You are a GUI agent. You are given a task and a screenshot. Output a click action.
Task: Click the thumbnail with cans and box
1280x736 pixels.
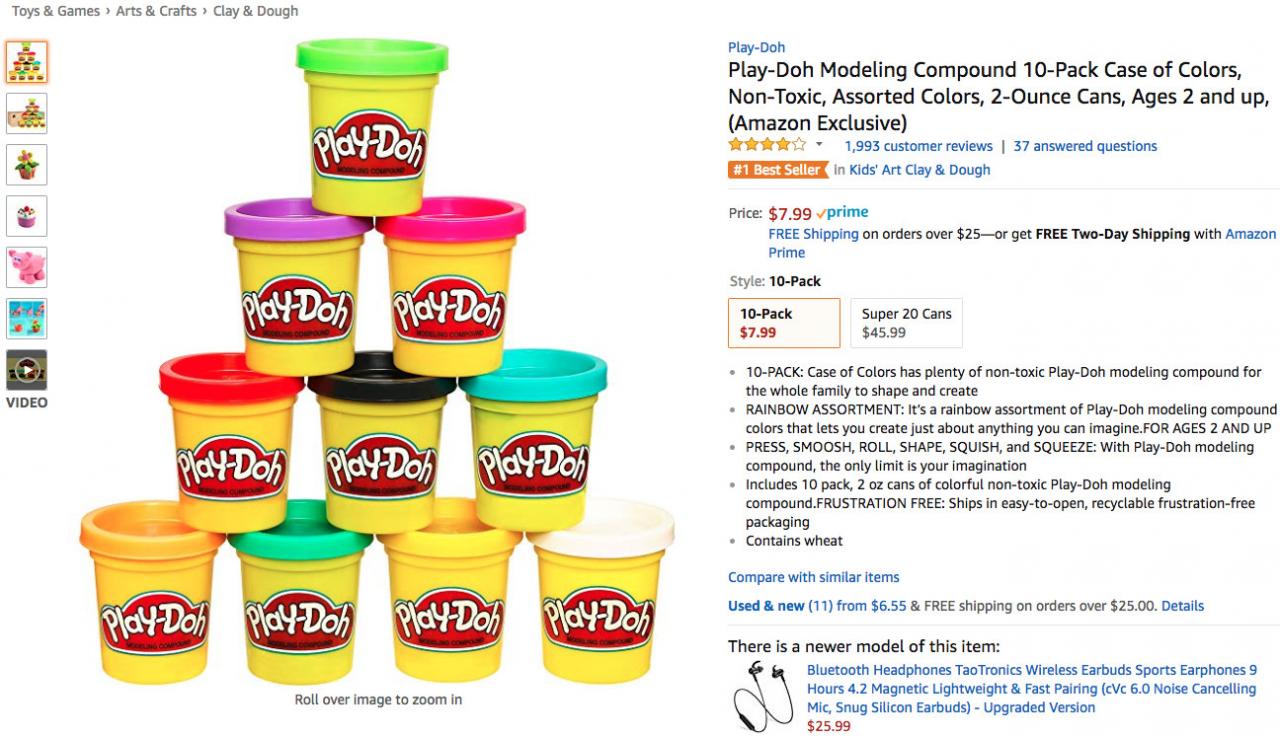click(27, 113)
